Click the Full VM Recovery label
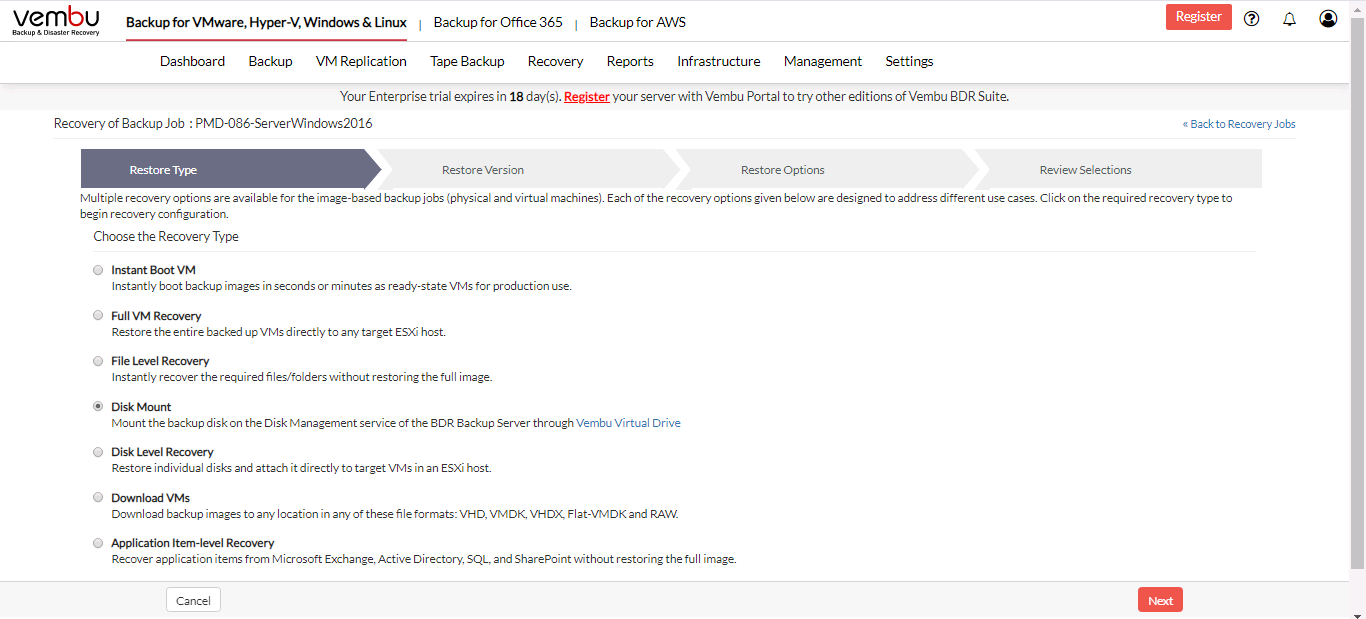 click(156, 316)
